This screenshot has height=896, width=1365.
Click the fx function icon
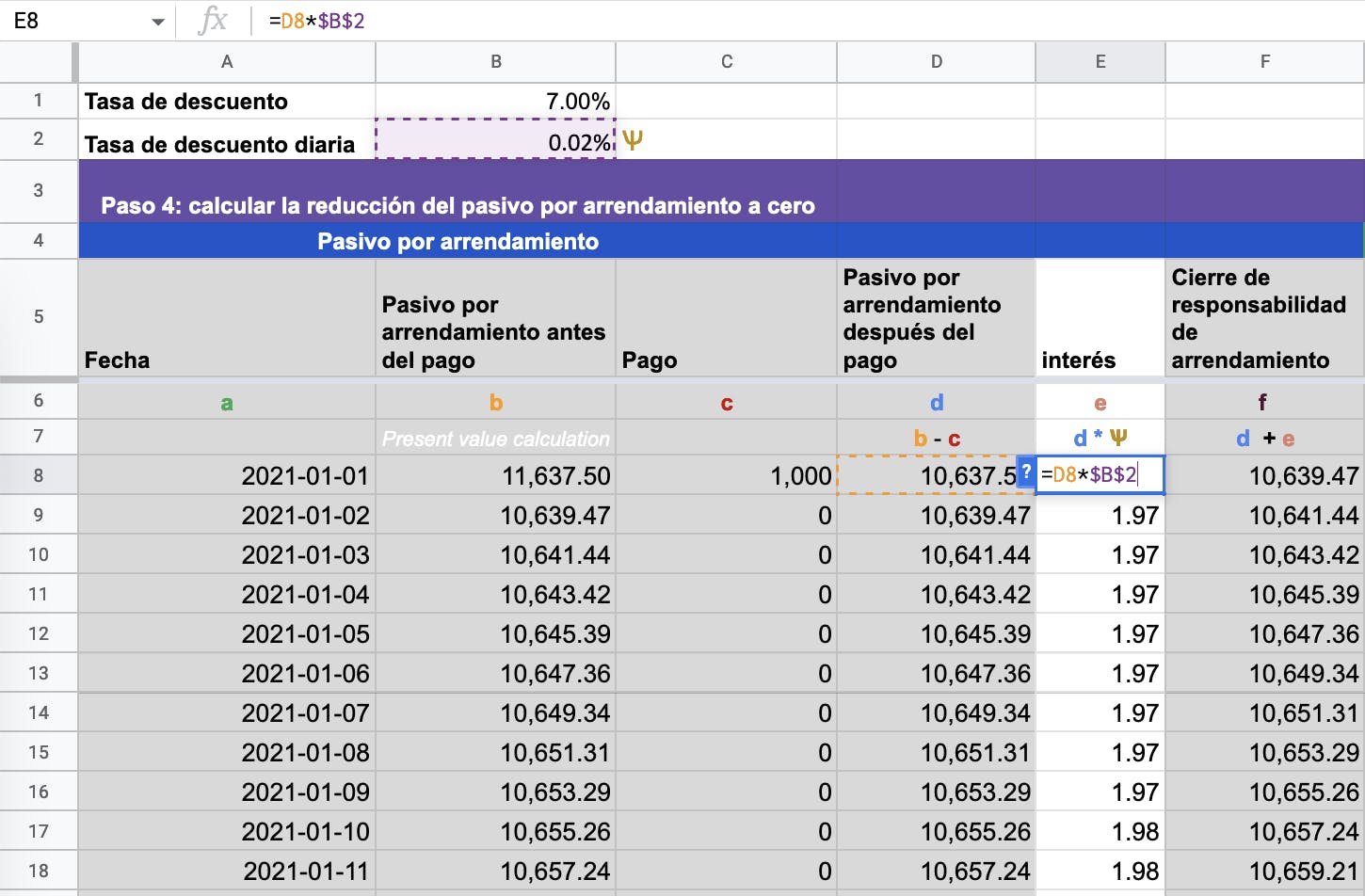pos(214,20)
